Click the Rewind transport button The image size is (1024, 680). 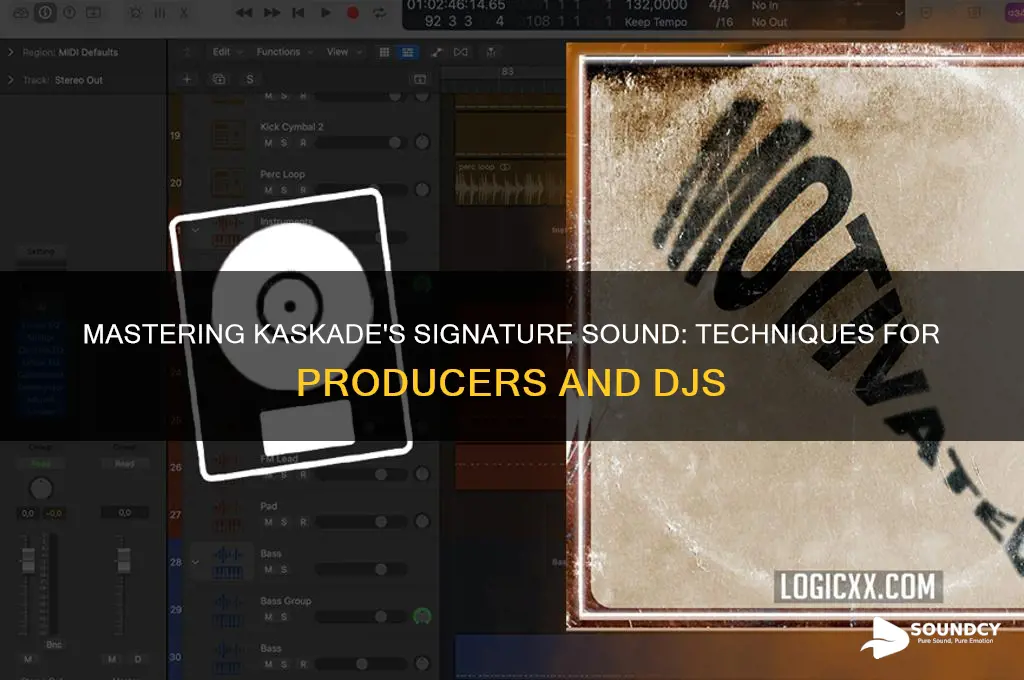point(244,12)
